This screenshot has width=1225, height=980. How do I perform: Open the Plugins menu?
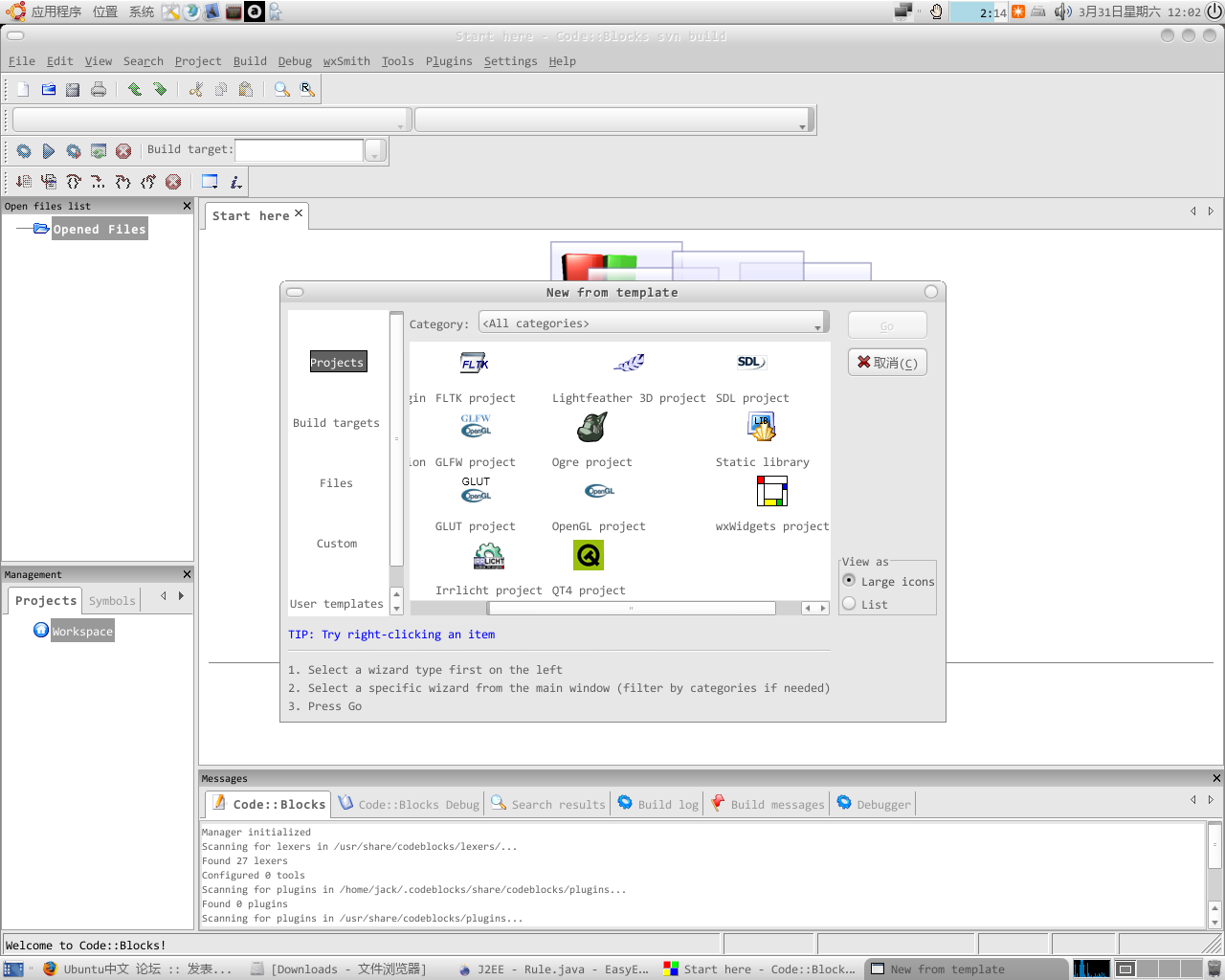point(449,61)
